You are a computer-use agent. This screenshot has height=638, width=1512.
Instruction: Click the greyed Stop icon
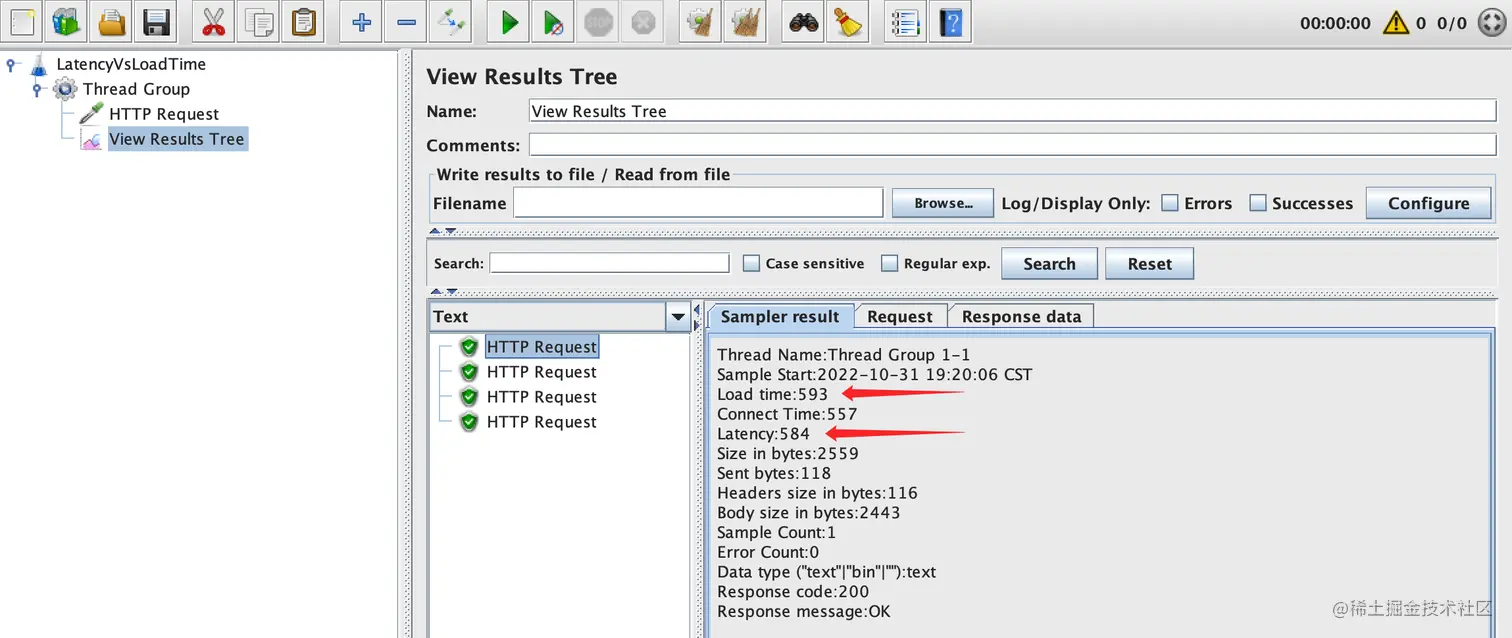(598, 22)
